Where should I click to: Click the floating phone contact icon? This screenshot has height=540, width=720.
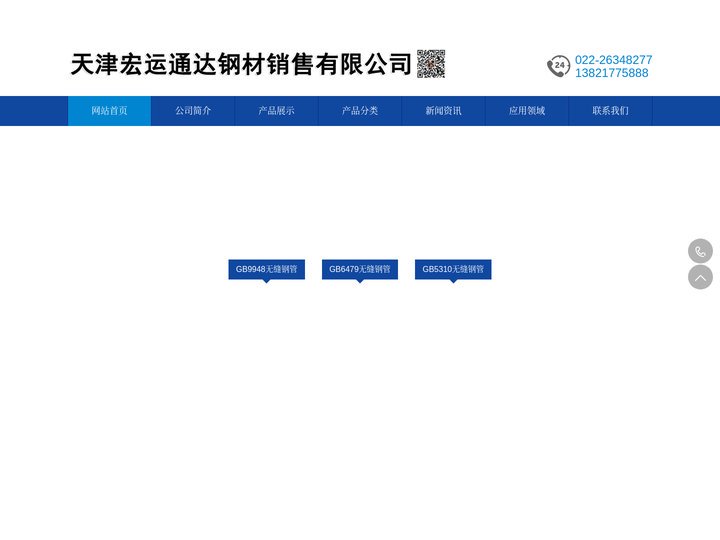(700, 251)
